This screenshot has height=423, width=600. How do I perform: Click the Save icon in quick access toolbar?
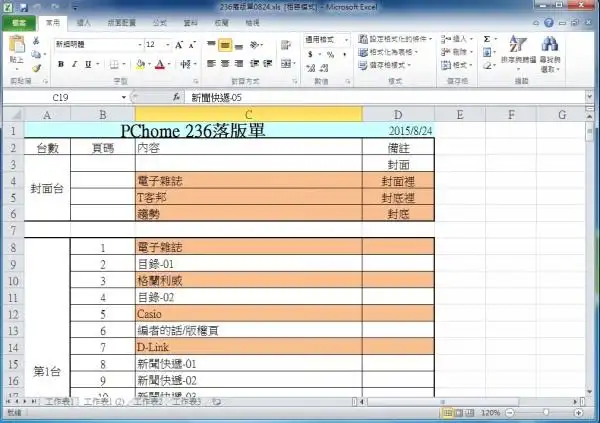[x=23, y=7]
